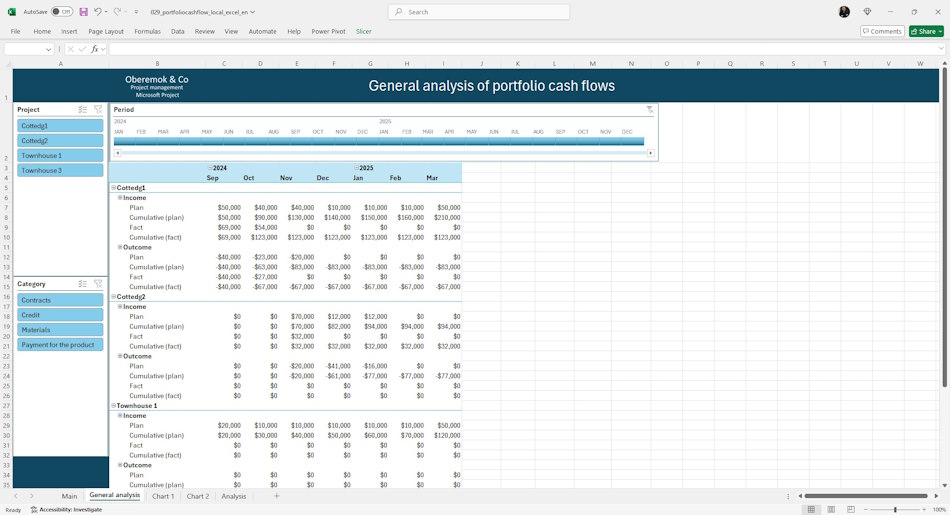The width and height of the screenshot is (950, 515).
Task: Collapse the Cottedg1 row group
Action: [x=113, y=188]
